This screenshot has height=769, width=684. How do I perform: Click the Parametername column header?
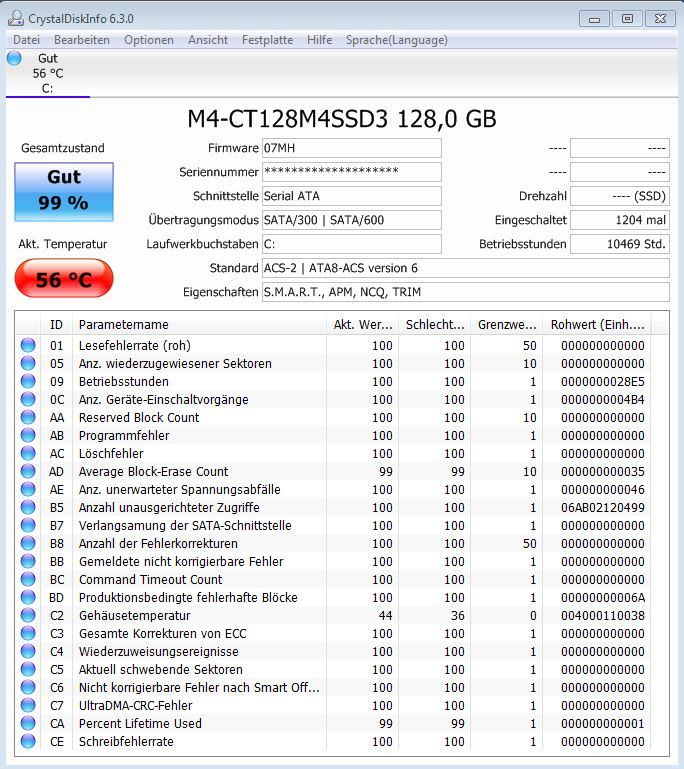(x=199, y=325)
